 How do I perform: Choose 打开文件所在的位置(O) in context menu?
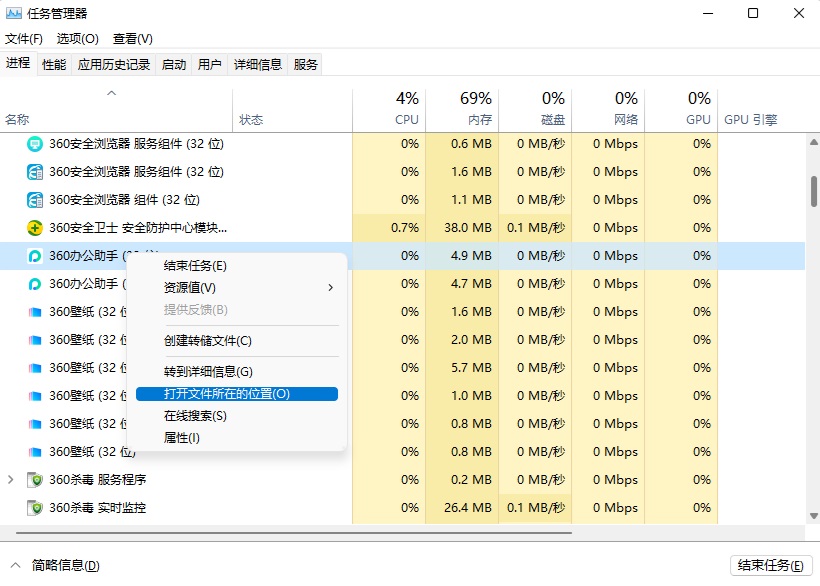pyautogui.click(x=237, y=394)
